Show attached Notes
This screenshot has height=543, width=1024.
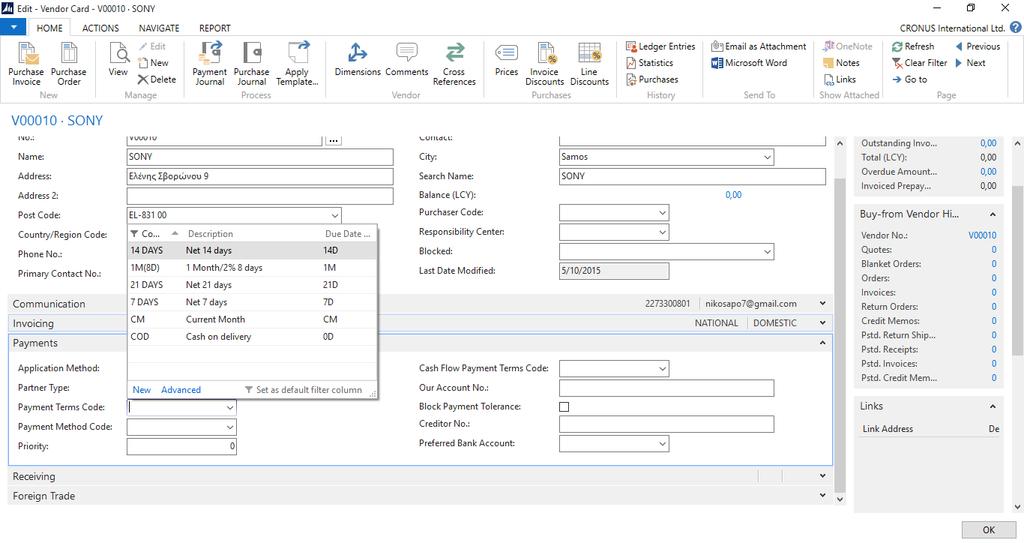click(x=841, y=63)
